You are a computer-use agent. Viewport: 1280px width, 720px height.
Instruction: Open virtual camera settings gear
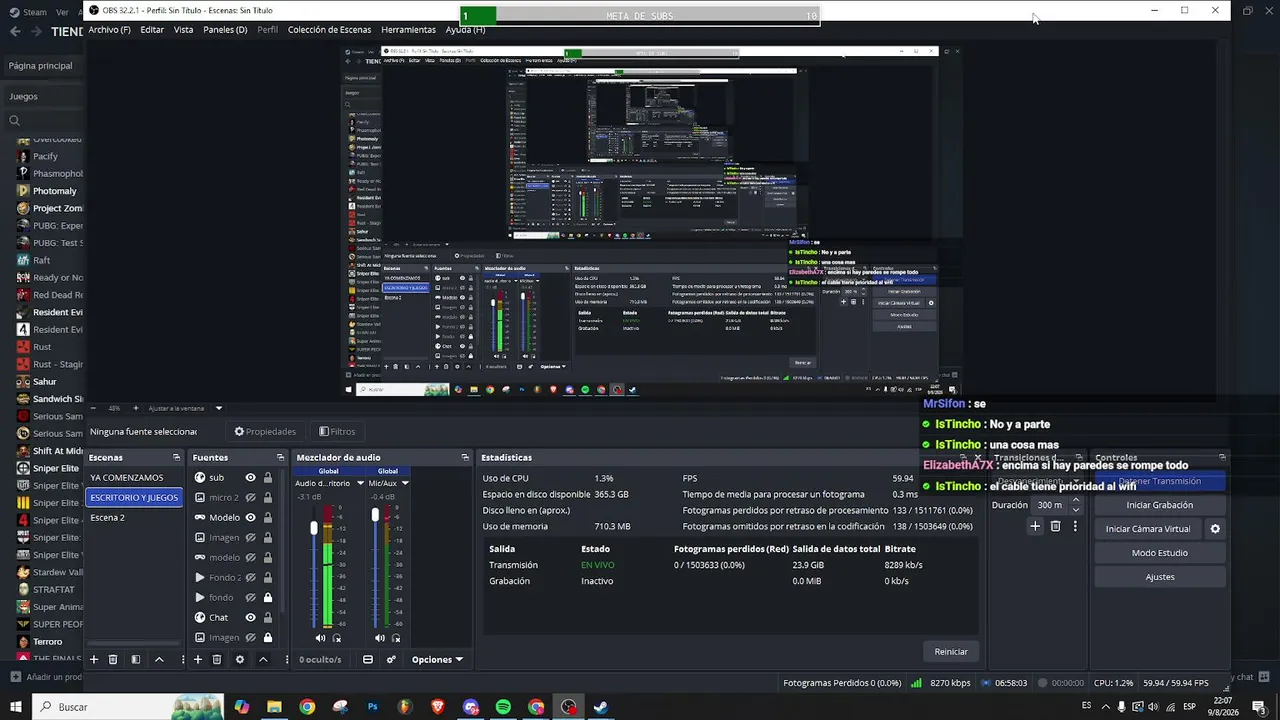[x=1215, y=529]
